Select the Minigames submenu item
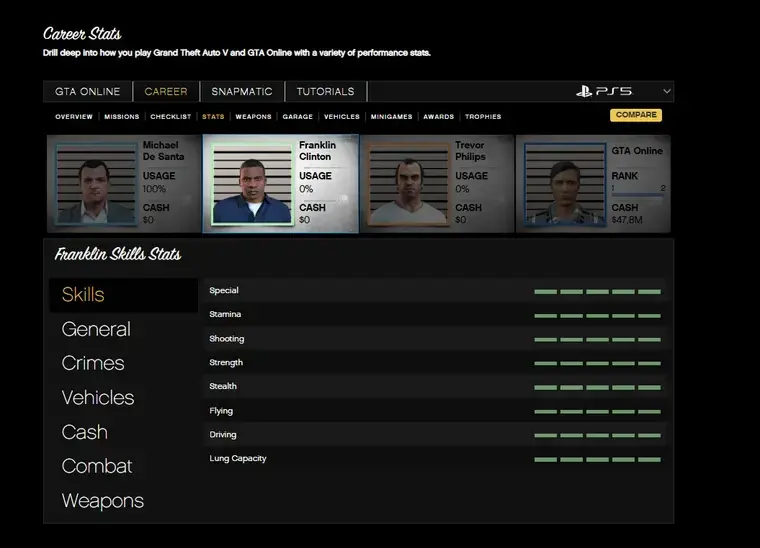This screenshot has width=760, height=548. [x=391, y=117]
